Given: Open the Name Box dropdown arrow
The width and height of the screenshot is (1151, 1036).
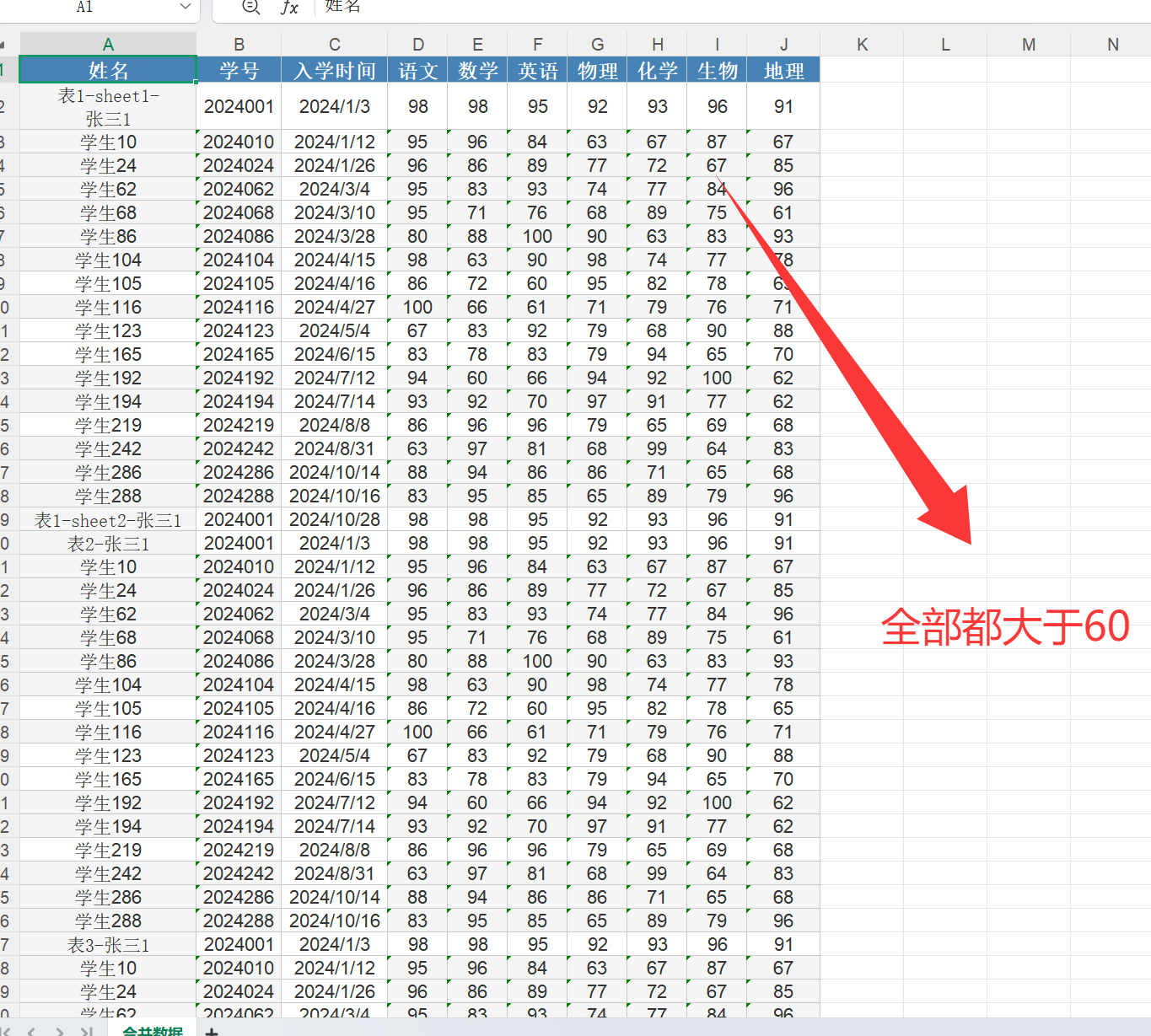Looking at the screenshot, I should pos(186,7).
